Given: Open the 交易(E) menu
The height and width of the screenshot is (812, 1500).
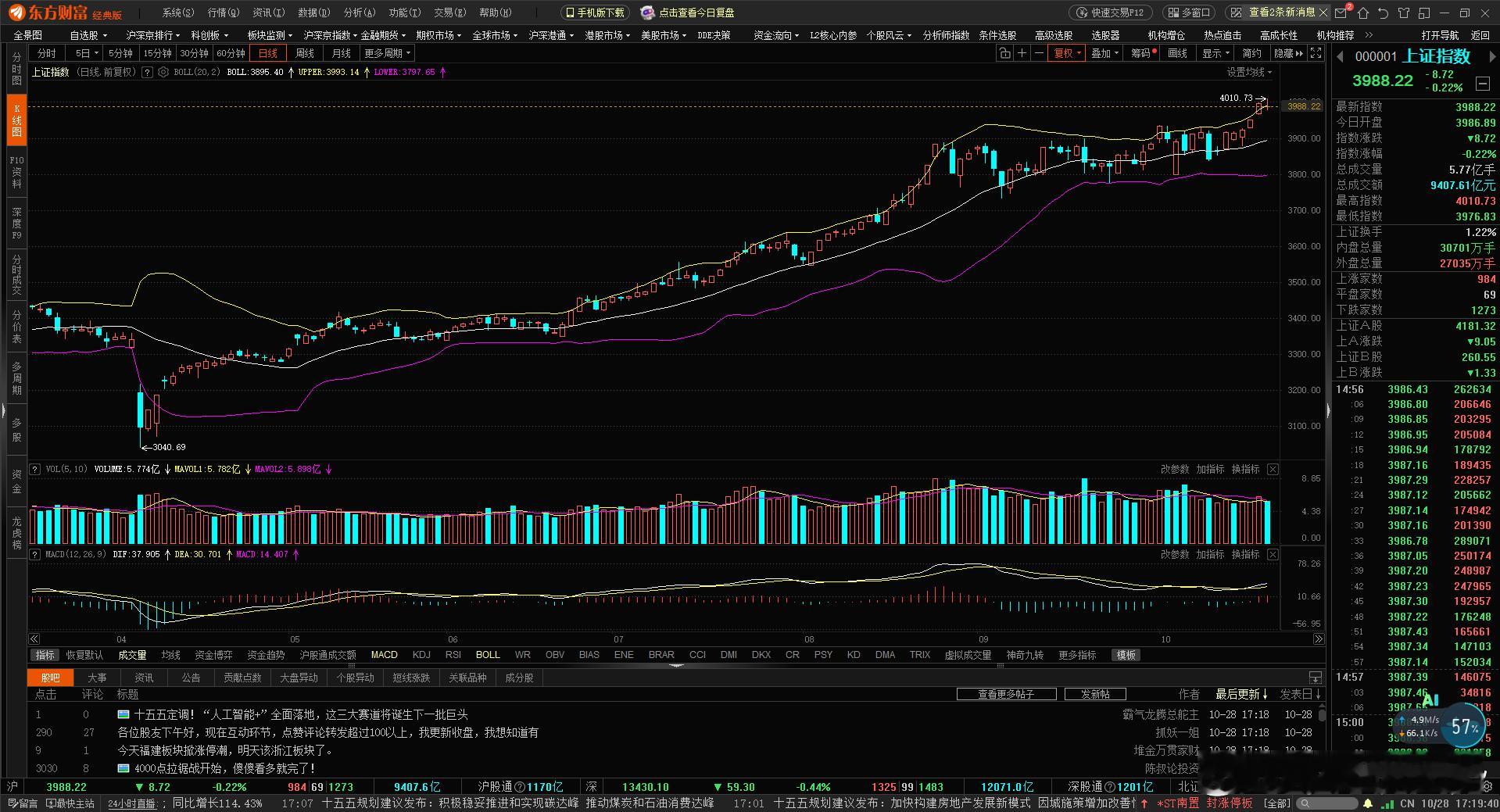Looking at the screenshot, I should click(x=449, y=13).
